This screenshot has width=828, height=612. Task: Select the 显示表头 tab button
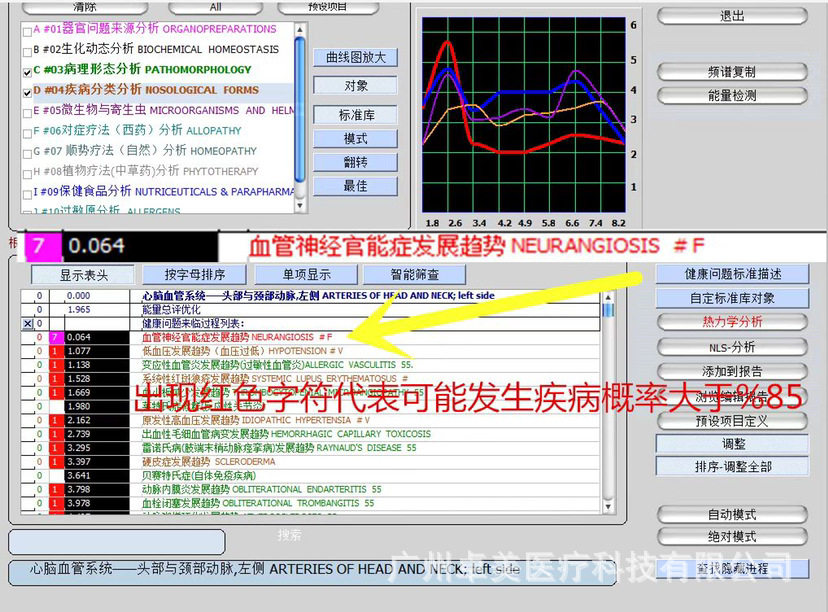coord(83,275)
